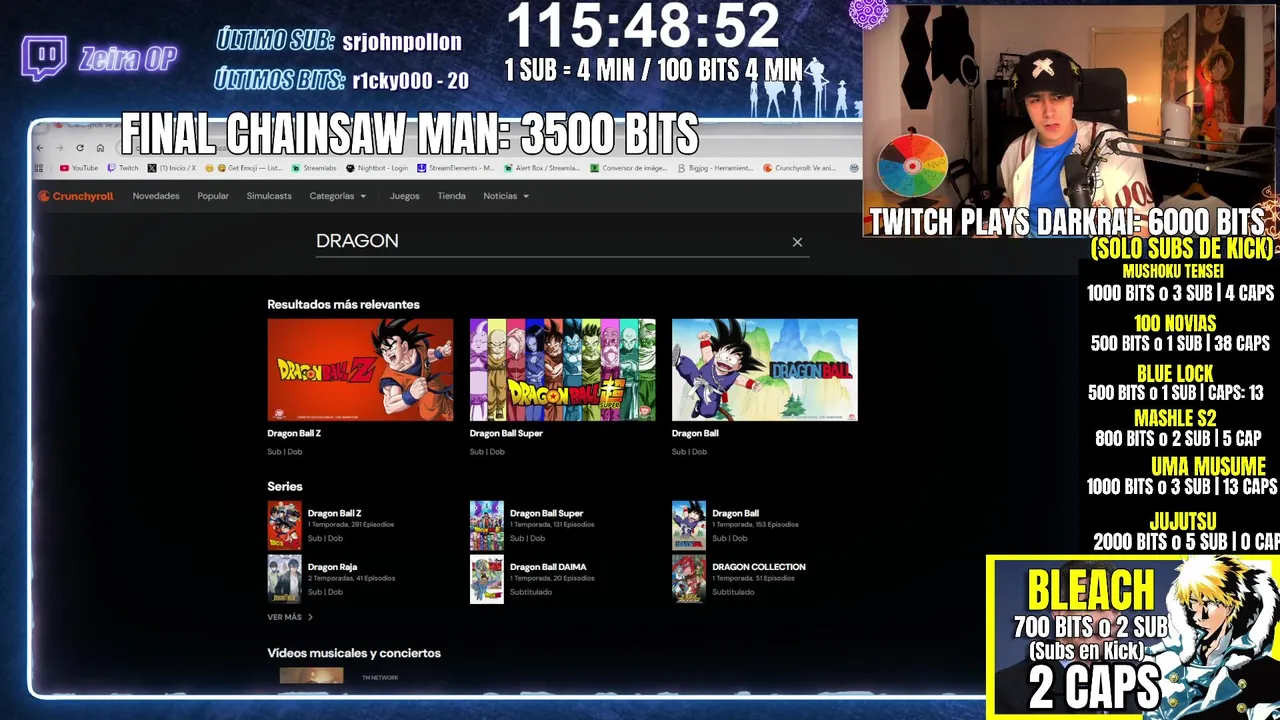Open Dragon Raja series poster
This screenshot has width=1280, height=720.
(284, 579)
